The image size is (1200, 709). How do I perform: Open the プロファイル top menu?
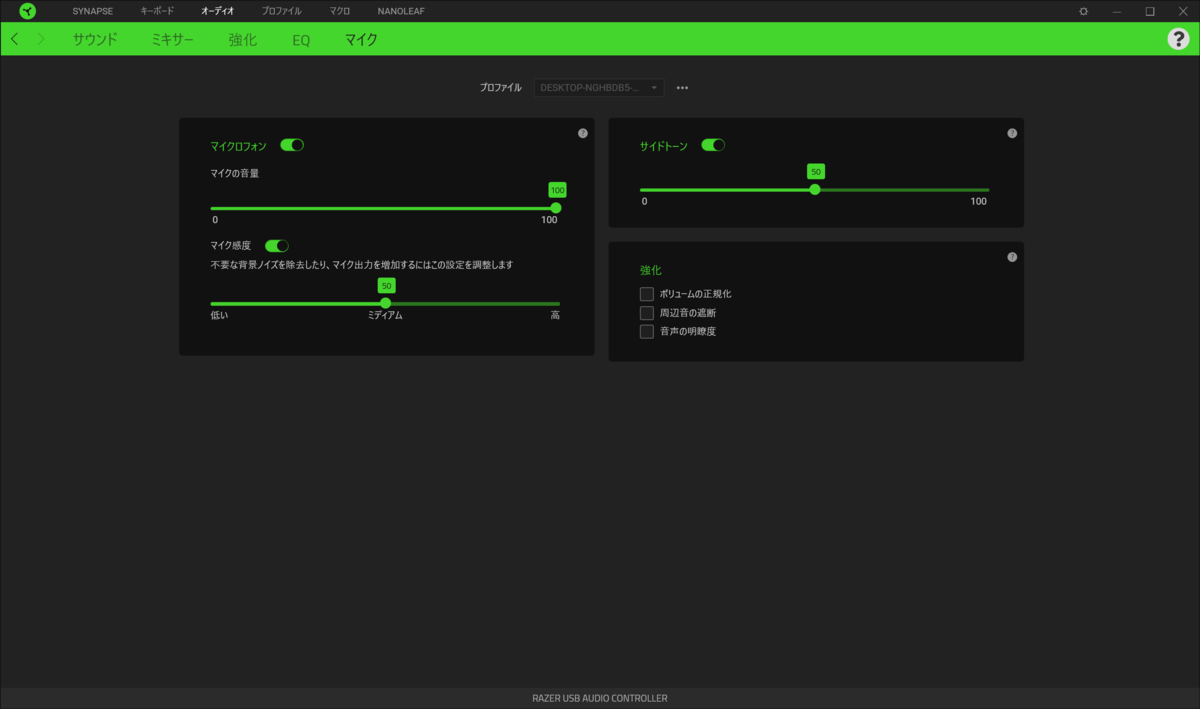(x=281, y=11)
